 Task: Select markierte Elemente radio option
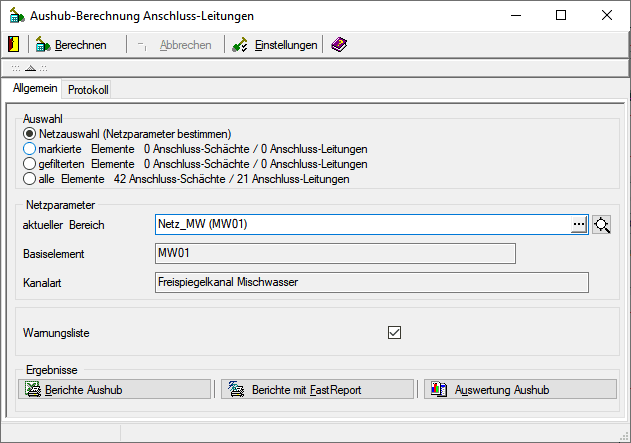30,149
